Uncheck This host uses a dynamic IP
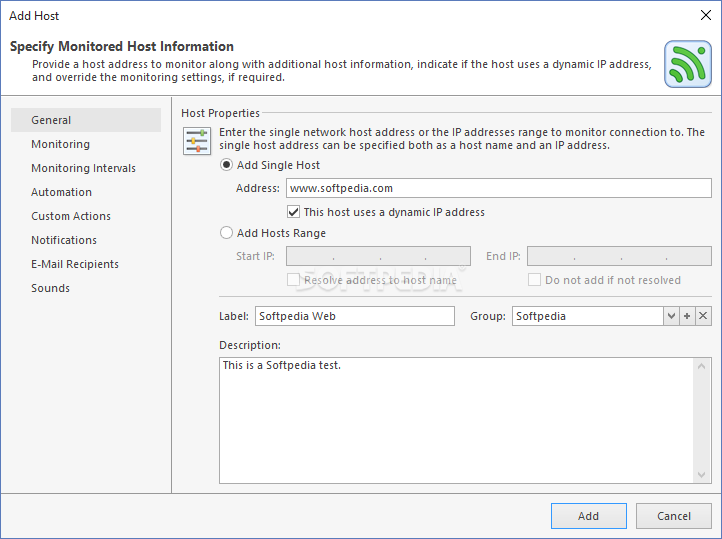 [293, 212]
